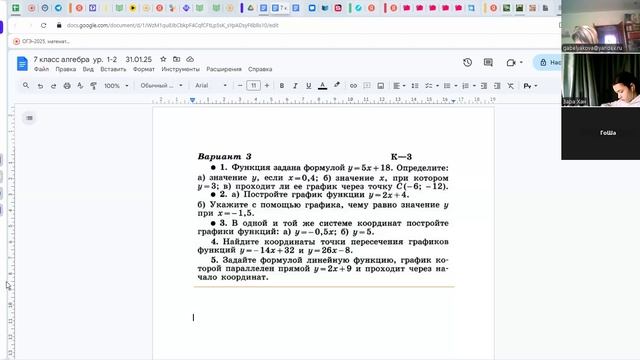Open the bulleted list dropdown
This screenshot has width=640, height=360.
click(x=450, y=86)
